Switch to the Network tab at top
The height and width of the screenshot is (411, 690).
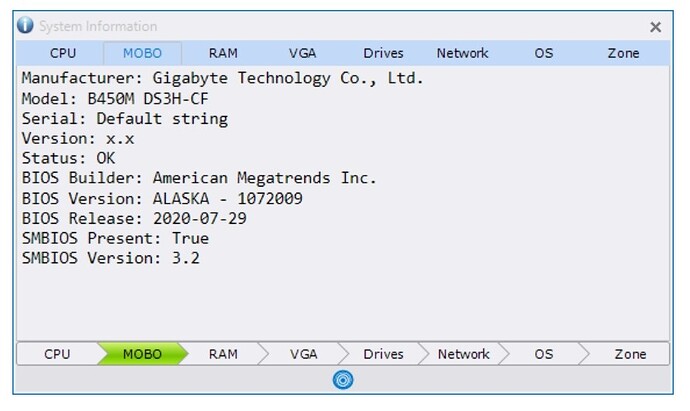[x=462, y=53]
